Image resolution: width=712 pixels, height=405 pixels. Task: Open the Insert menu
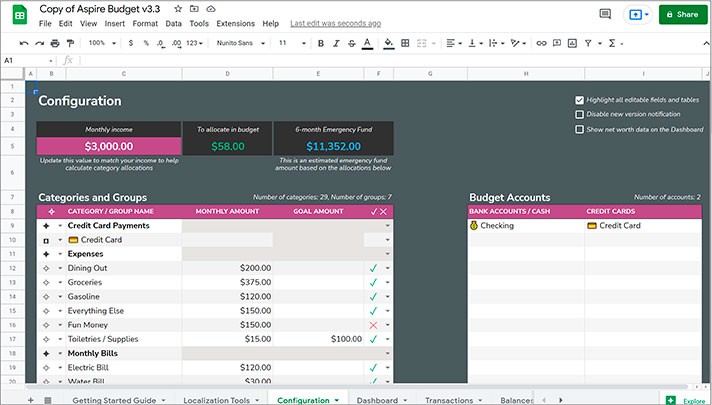click(x=114, y=24)
